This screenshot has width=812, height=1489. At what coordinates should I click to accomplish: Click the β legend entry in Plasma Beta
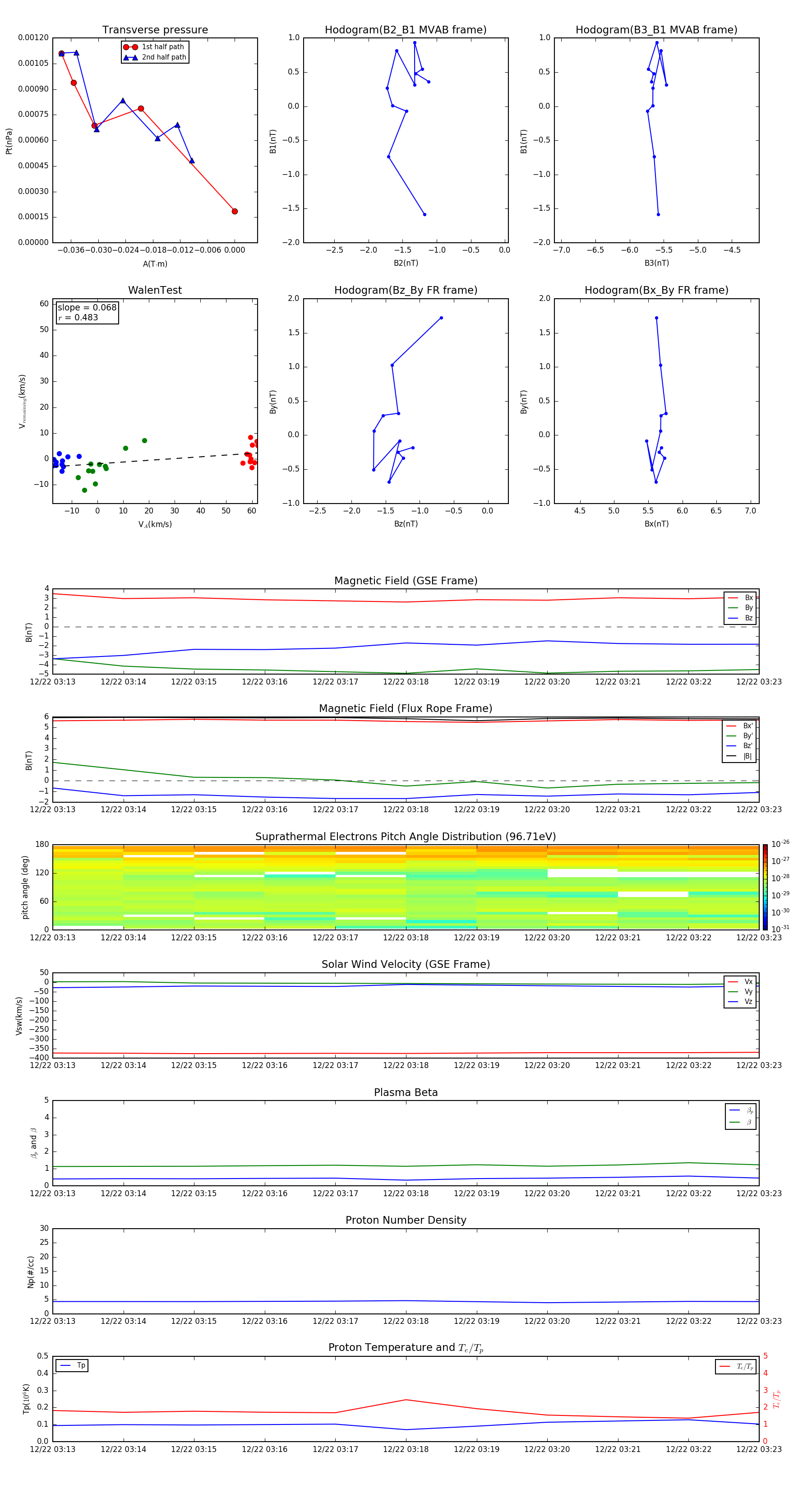[x=741, y=1123]
